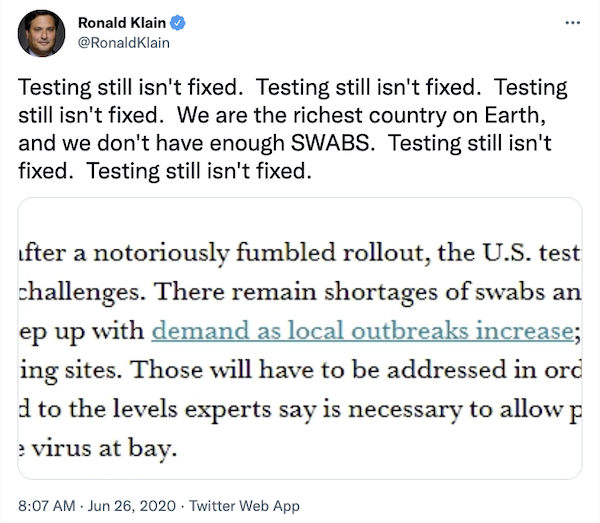Click "demand as local outbreaks increase" link
Viewport: 600px width, 523px height.
tap(361, 330)
